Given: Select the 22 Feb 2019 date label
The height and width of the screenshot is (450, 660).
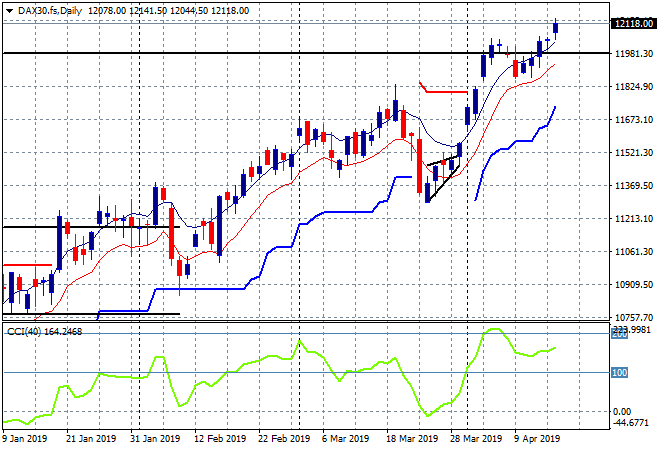Looking at the screenshot, I should tap(284, 439).
